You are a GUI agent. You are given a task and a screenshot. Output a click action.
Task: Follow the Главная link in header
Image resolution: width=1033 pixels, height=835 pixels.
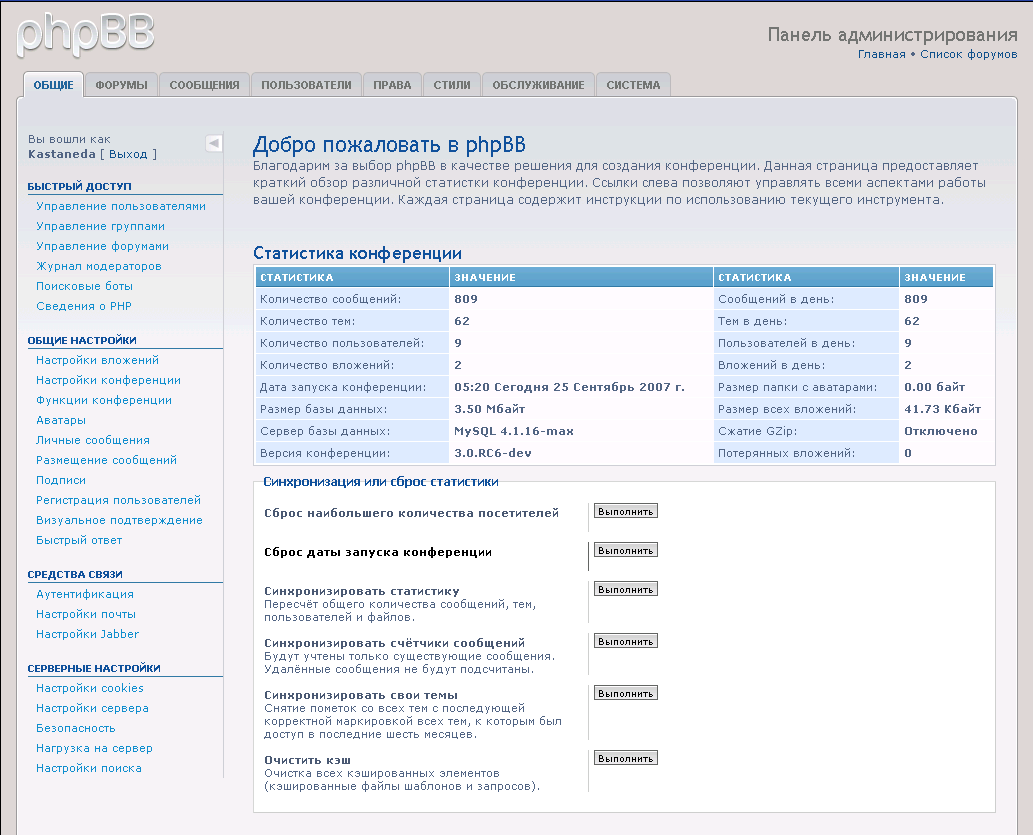tap(881, 54)
